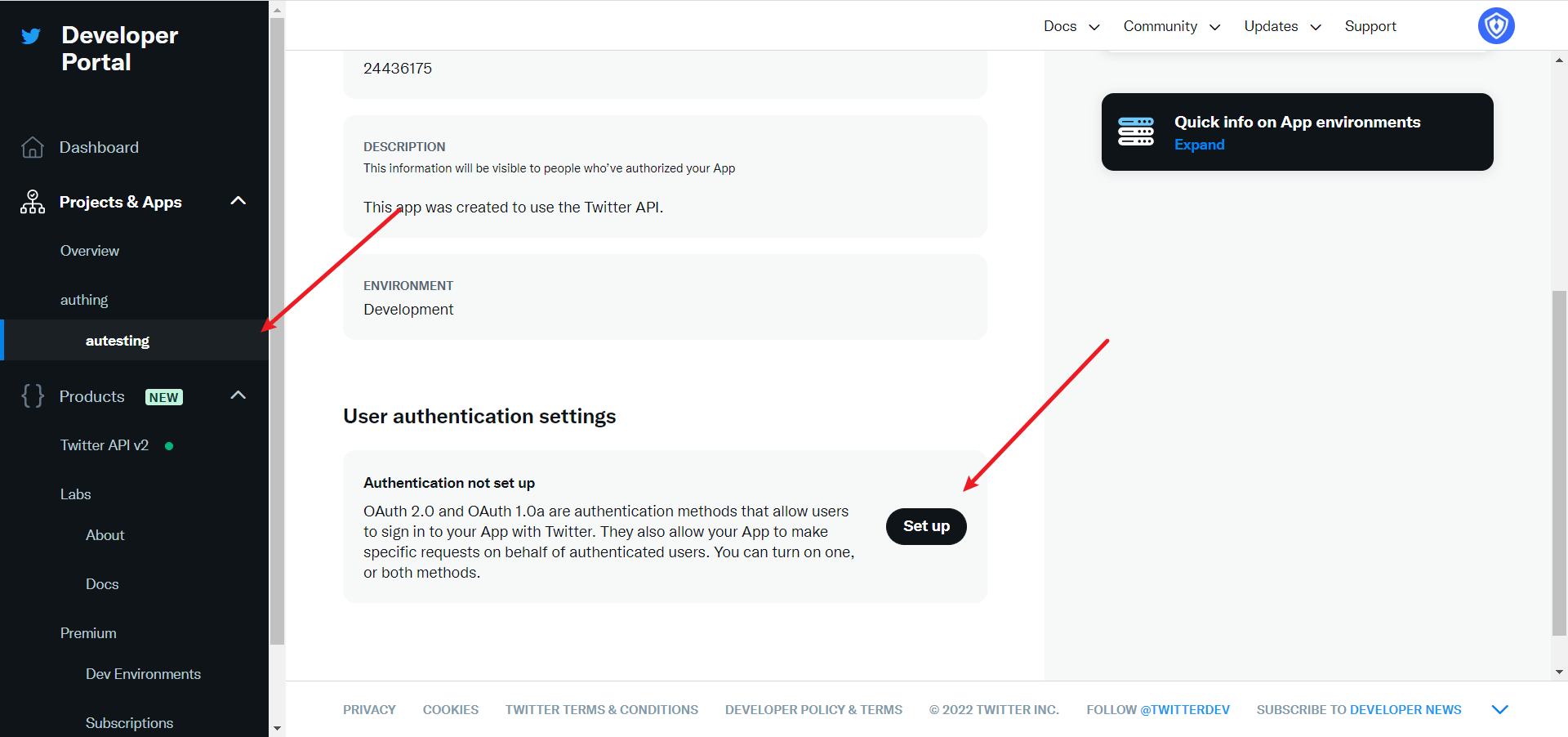Click the Dashboard home icon
The height and width of the screenshot is (737, 1568).
coord(33,147)
